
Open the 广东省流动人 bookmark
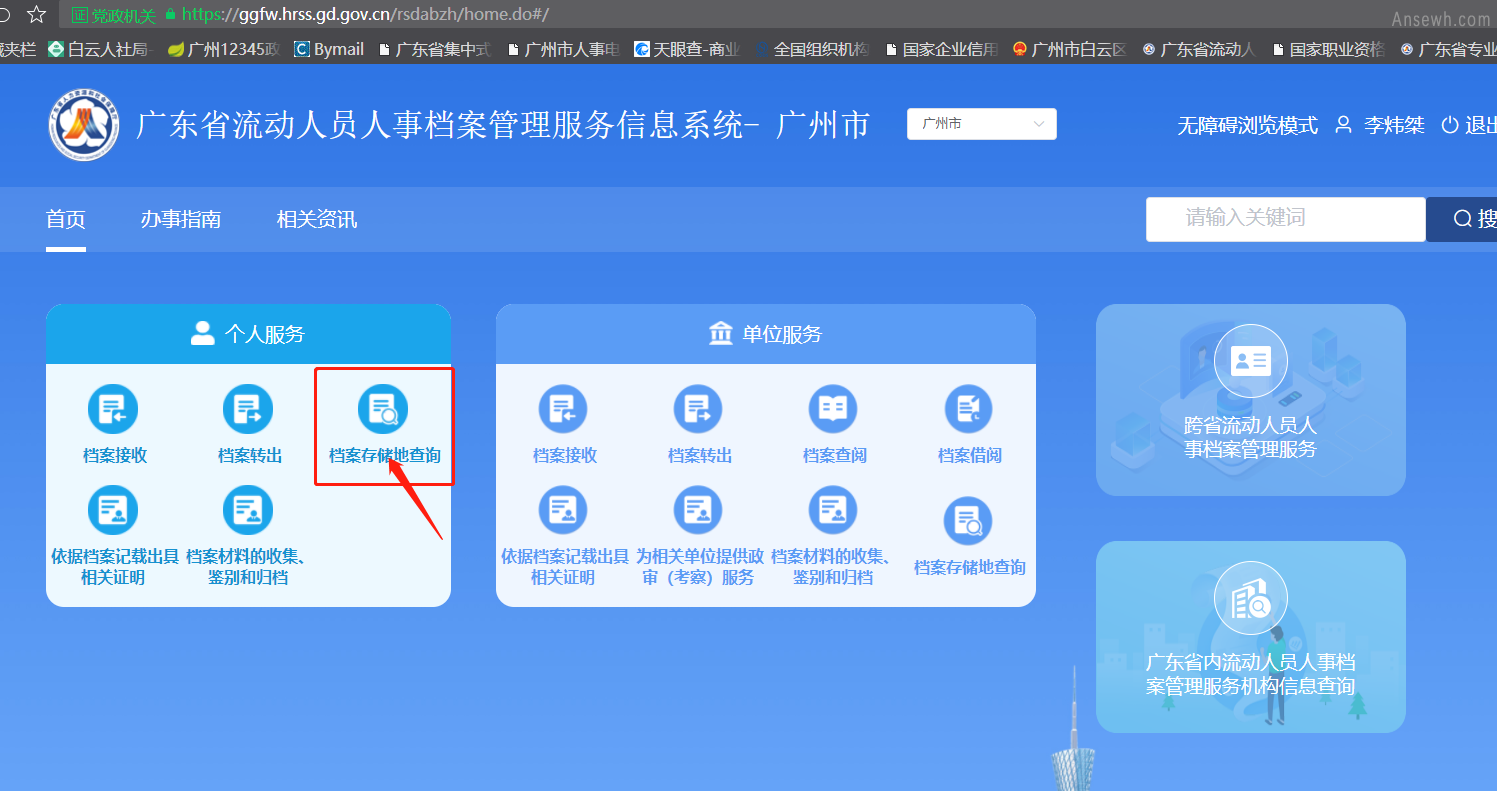click(1199, 49)
